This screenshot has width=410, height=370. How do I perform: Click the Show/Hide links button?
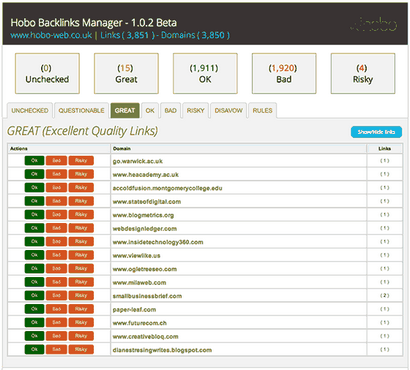tap(376, 132)
